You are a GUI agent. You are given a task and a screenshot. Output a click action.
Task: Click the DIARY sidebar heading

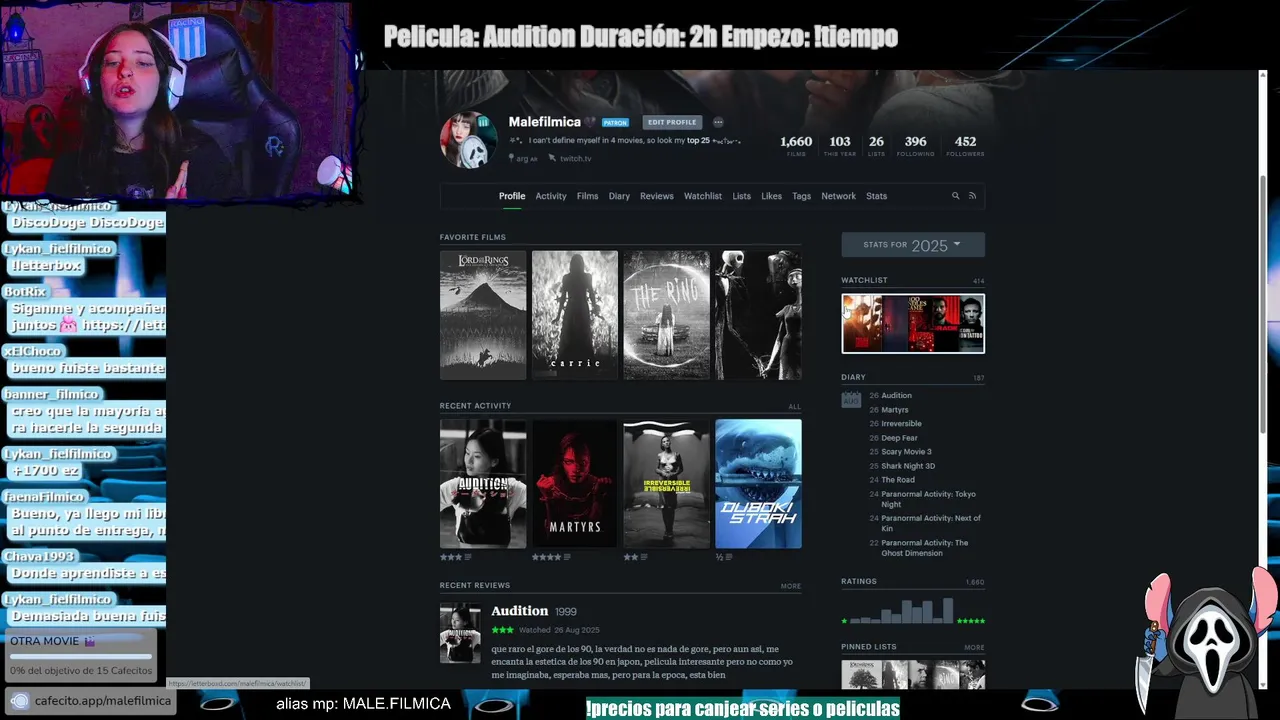click(x=853, y=377)
